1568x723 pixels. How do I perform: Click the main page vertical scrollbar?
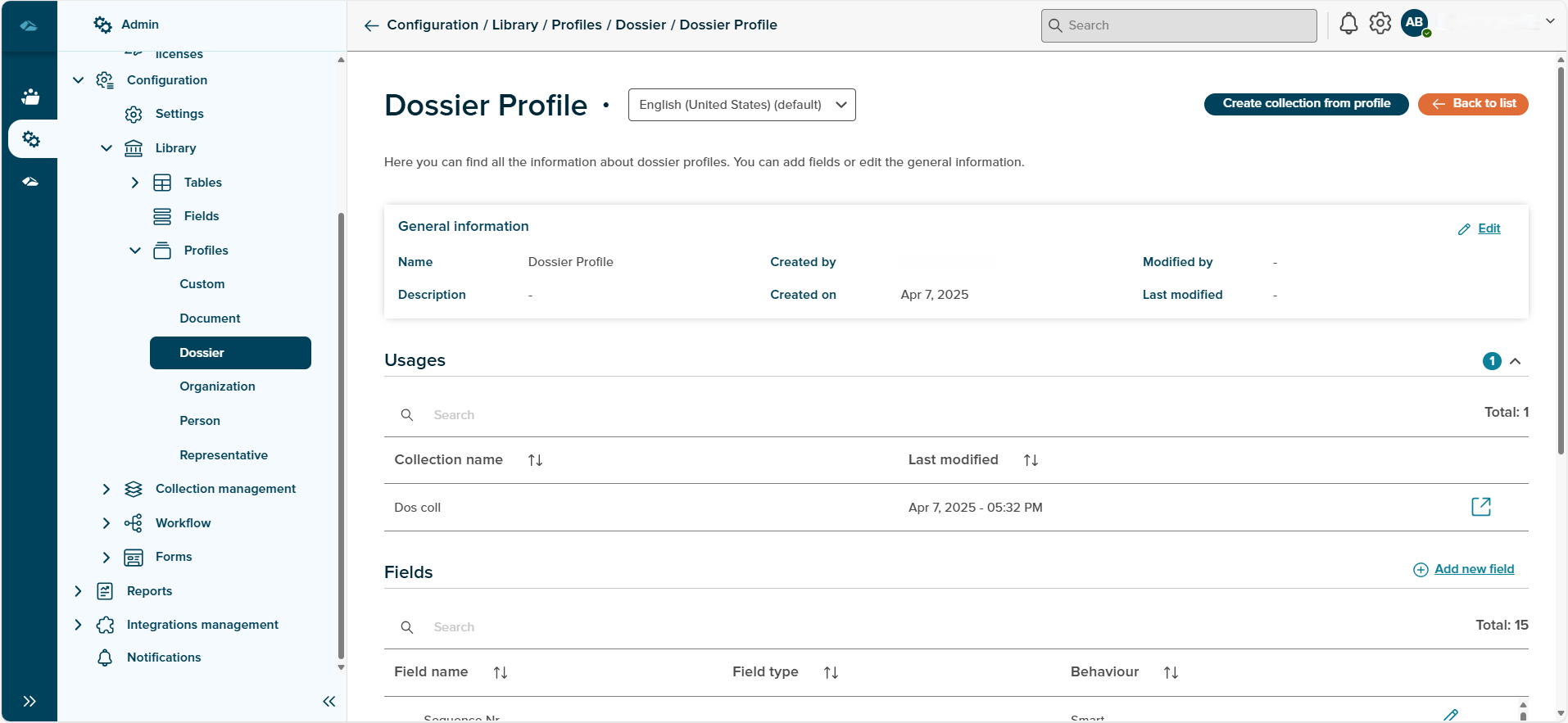(x=1561, y=262)
